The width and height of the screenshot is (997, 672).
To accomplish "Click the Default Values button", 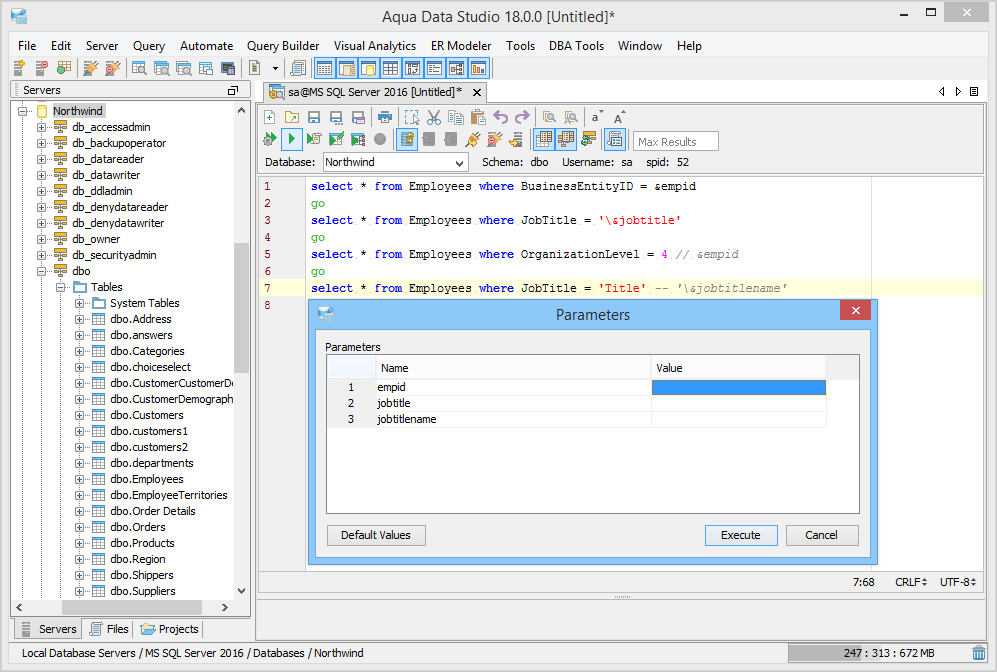I will (x=376, y=535).
